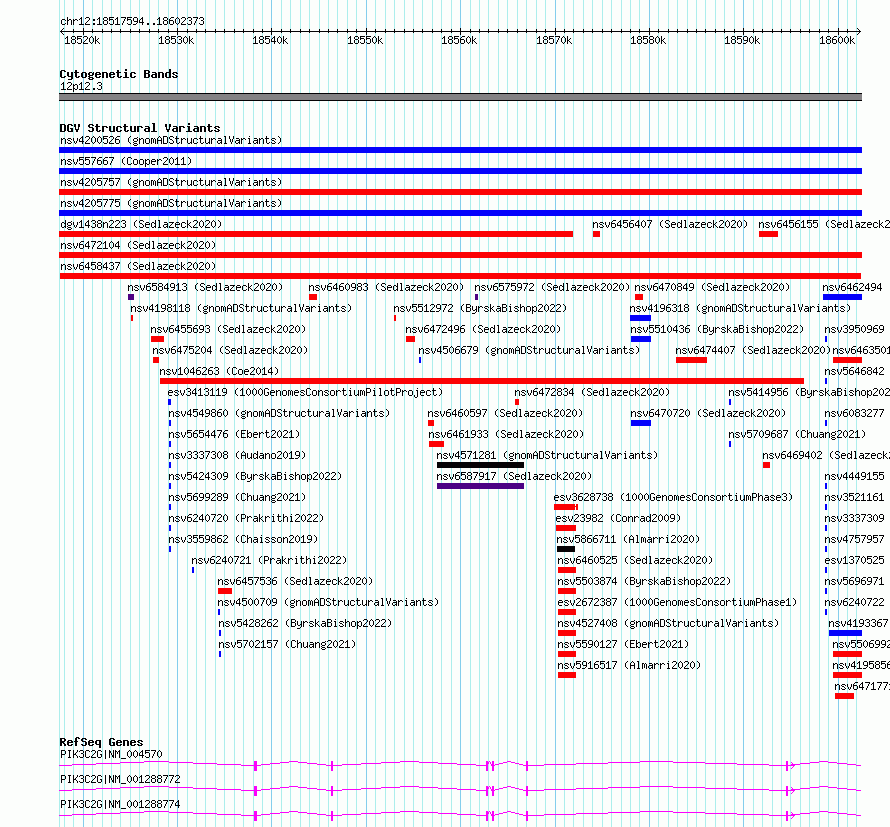Click nsv6458437 (Sedlazeck2020) label

[x=138, y=266]
